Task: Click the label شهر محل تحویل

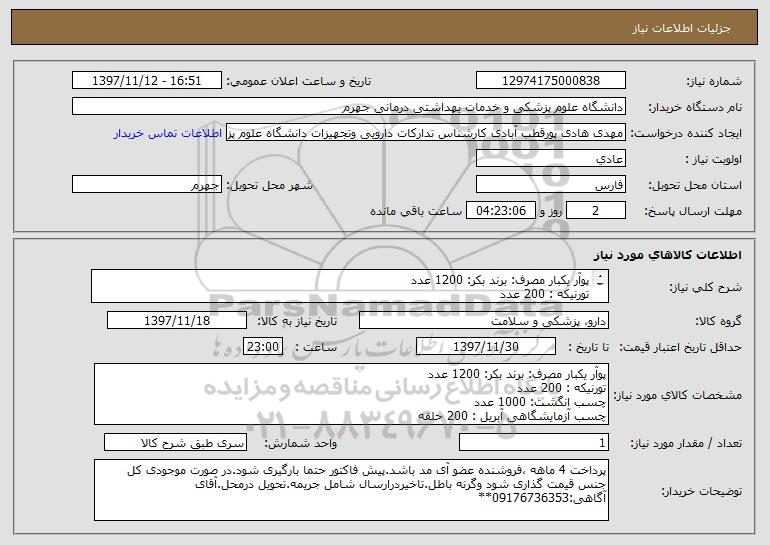Action: (269, 185)
